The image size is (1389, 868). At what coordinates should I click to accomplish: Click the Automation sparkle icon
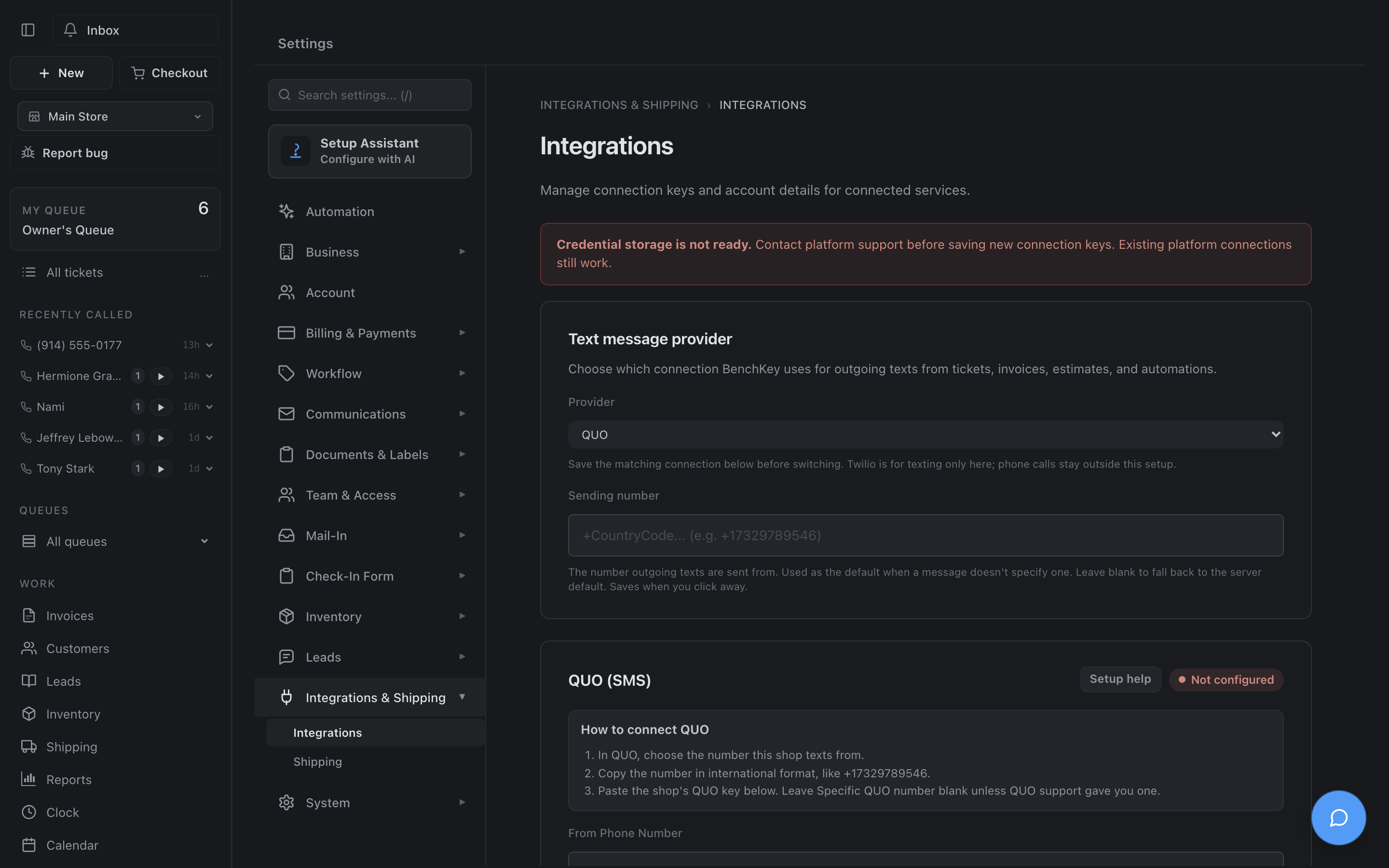click(x=286, y=211)
